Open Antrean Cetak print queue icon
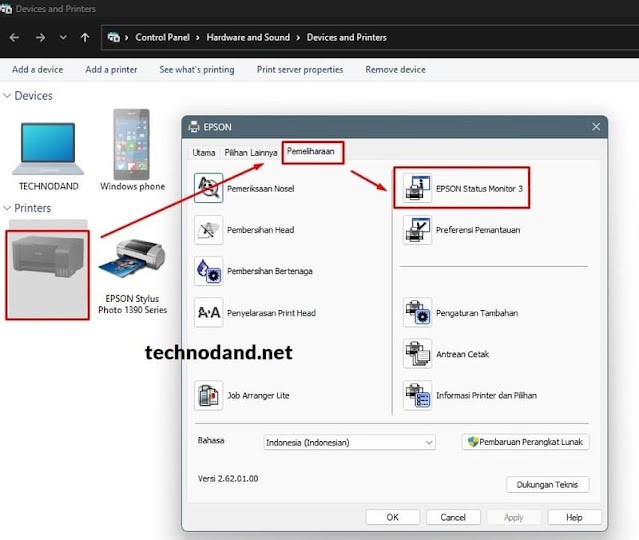Image resolution: width=639 pixels, height=540 pixels. 417,354
